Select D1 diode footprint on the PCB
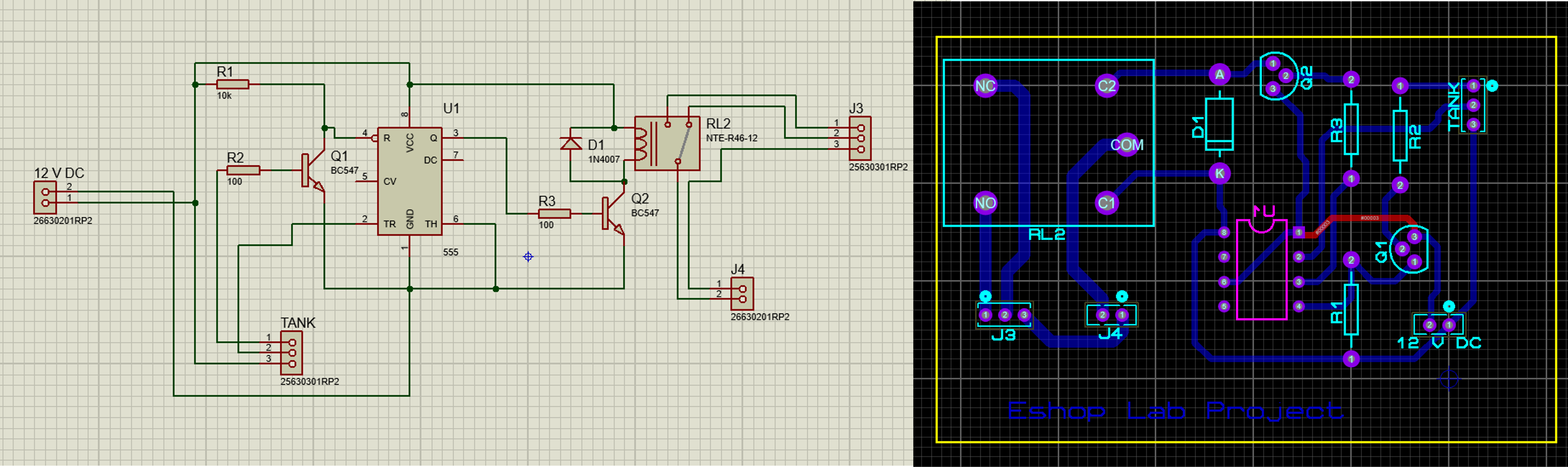 [1219, 124]
